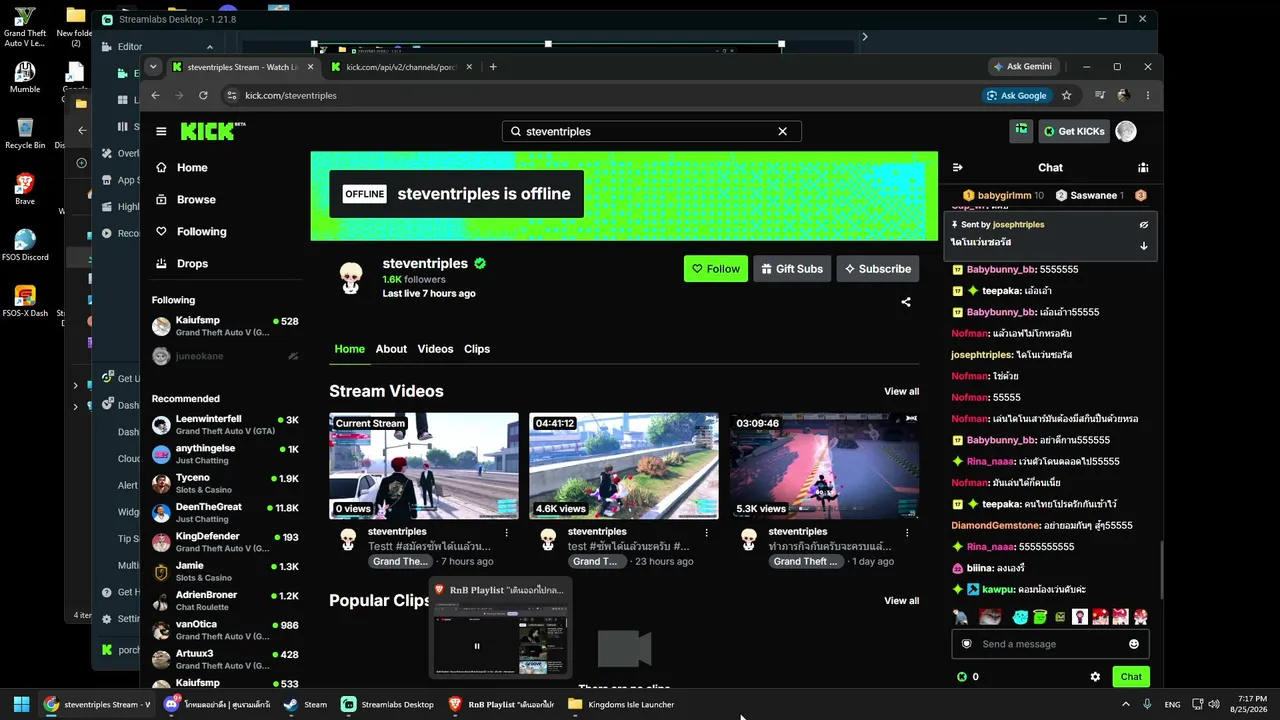Open Chrome's three-dot menu
Viewport: 1280px width, 720px height.
pyautogui.click(x=1148, y=95)
